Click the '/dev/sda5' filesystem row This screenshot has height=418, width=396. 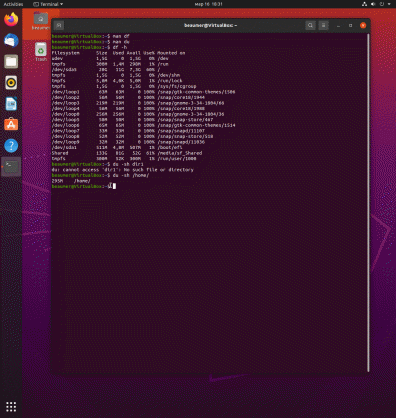point(106,70)
